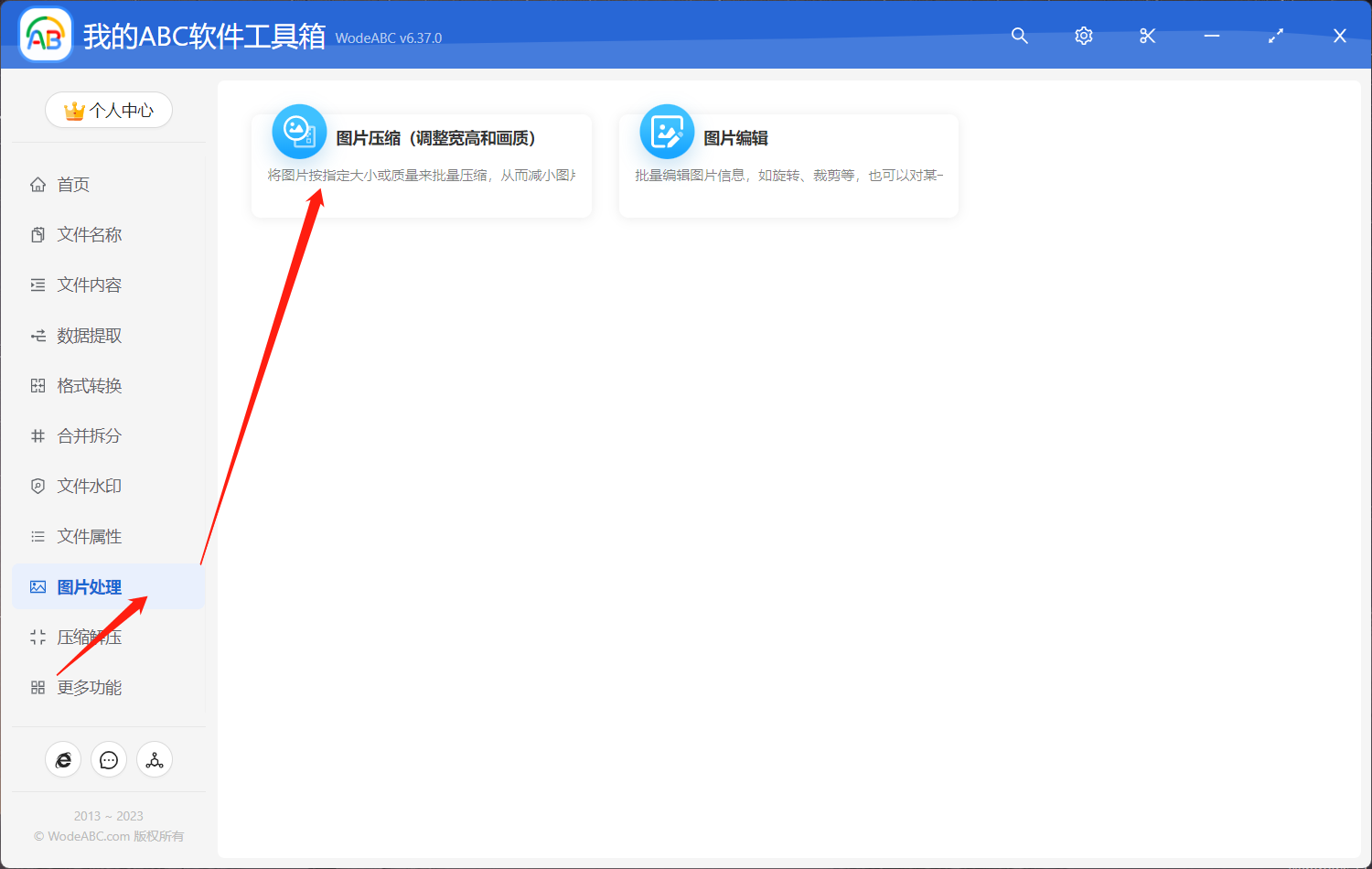The image size is (1372, 869).
Task: Open the search magnifier in title bar
Action: click(1020, 36)
